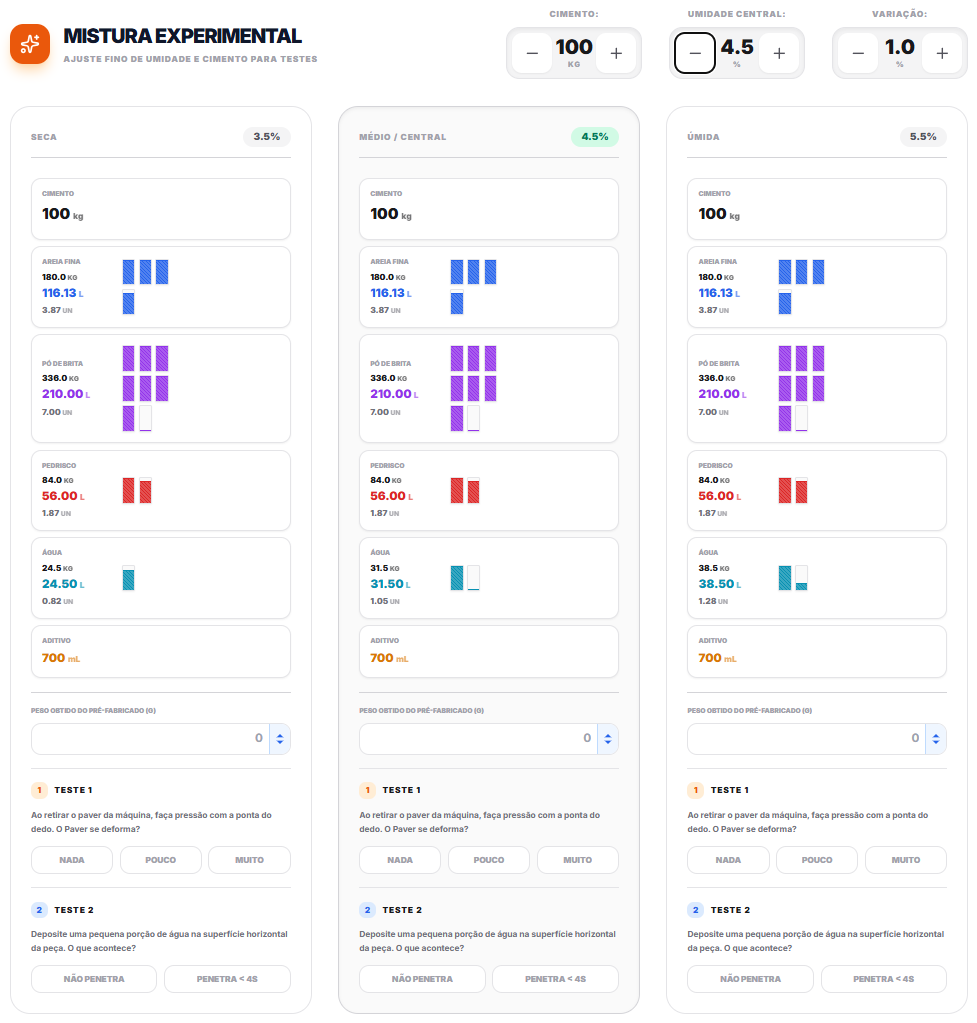Decrease Variação with the minus button
This screenshot has height=1023, width=977.
(858, 53)
